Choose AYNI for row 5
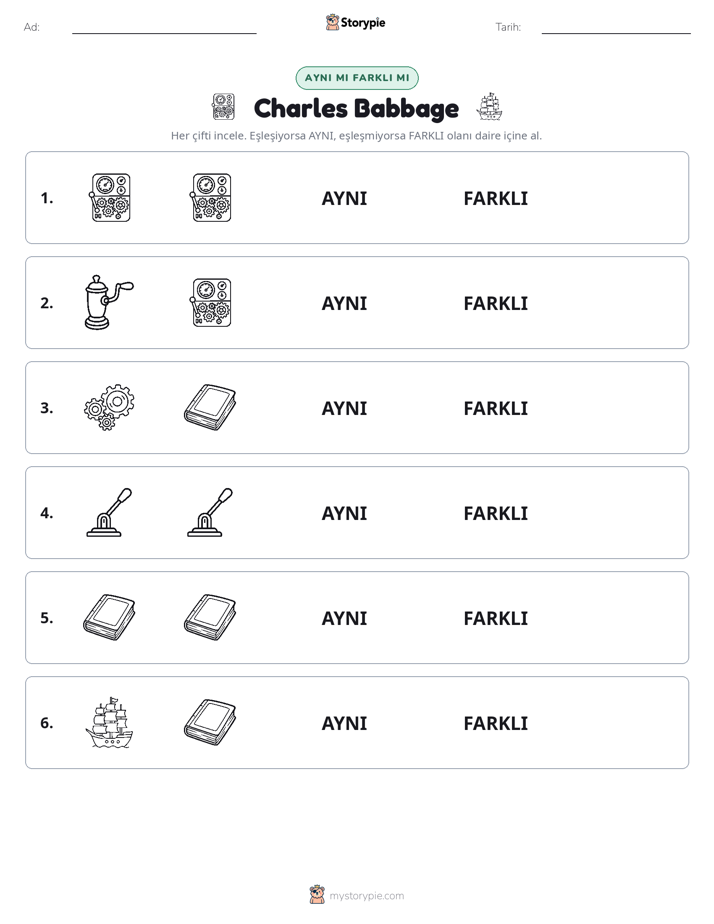 [x=344, y=618]
